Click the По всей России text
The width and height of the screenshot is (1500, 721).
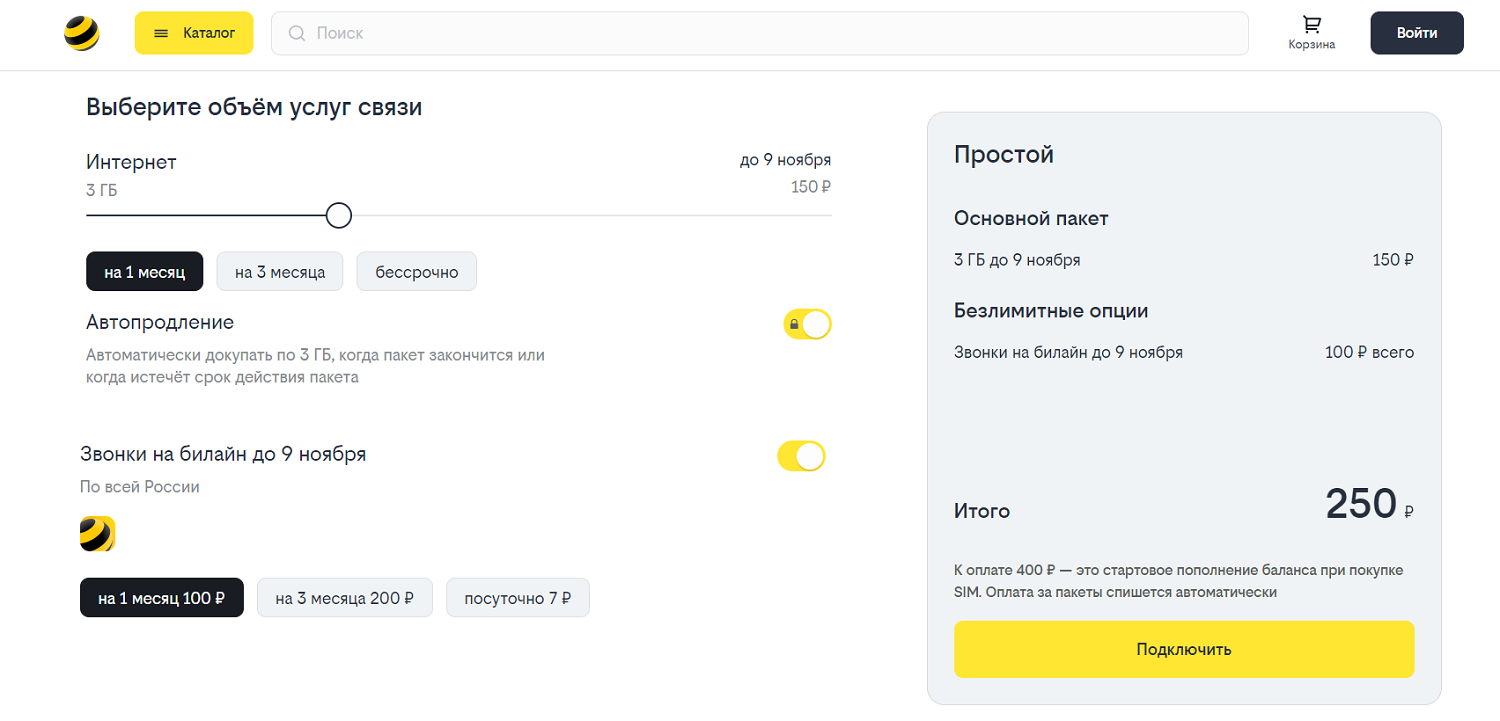(140, 487)
